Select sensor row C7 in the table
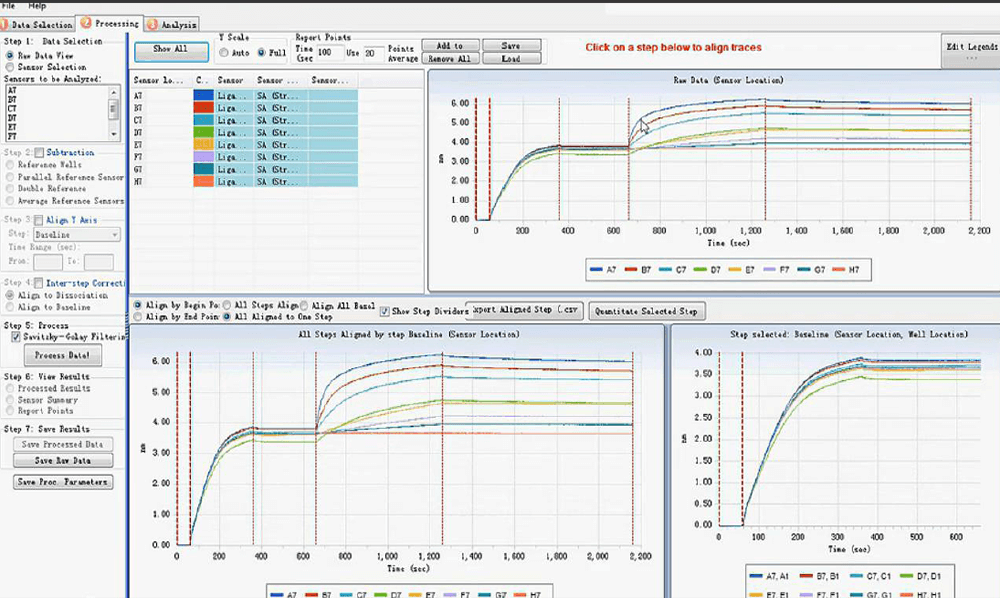 (244, 120)
